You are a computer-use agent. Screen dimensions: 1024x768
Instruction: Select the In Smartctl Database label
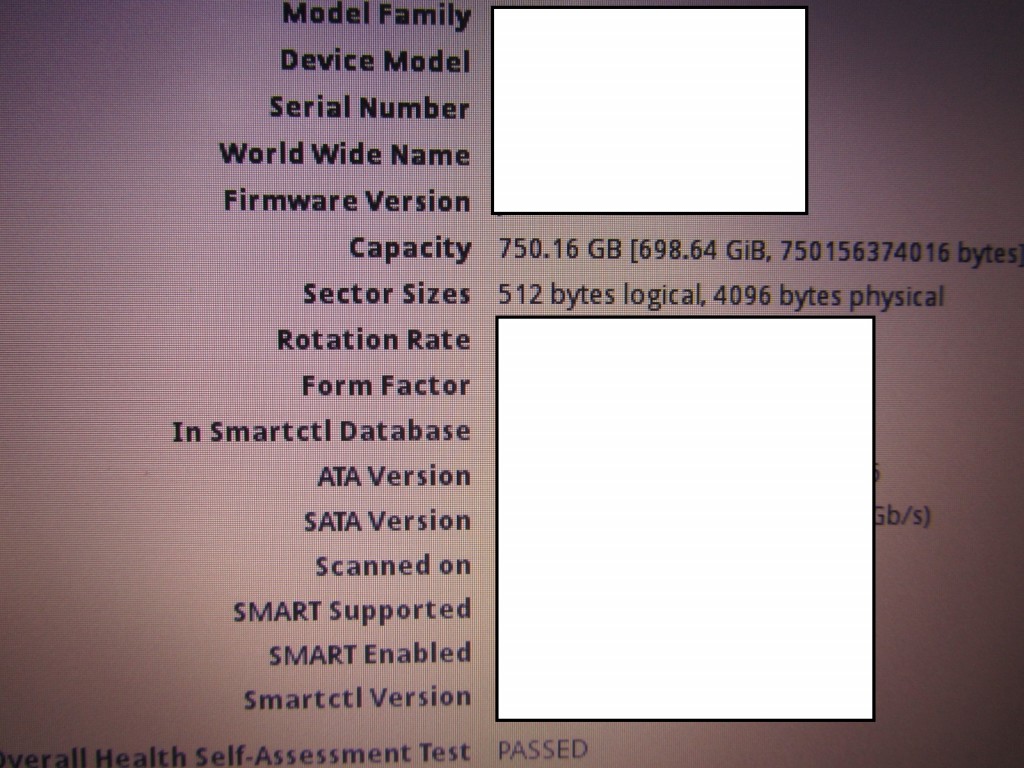coord(321,431)
